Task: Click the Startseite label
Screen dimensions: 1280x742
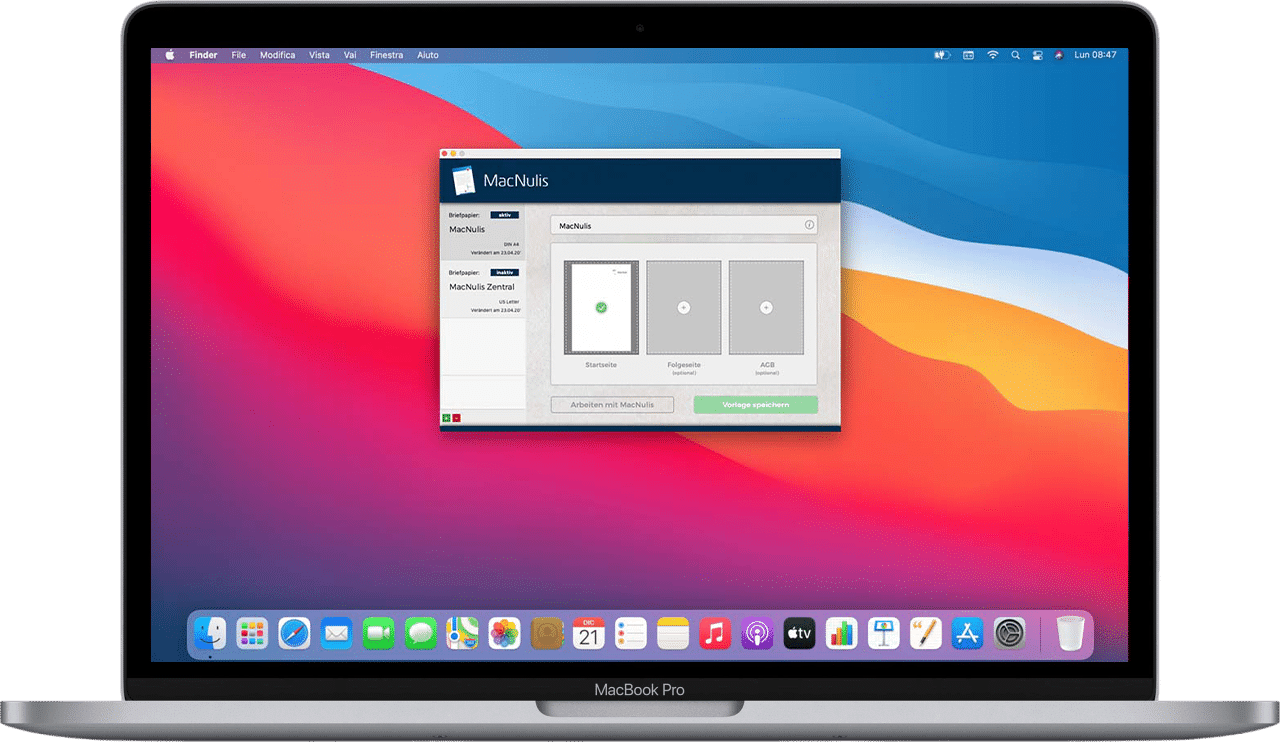Action: tap(601, 365)
